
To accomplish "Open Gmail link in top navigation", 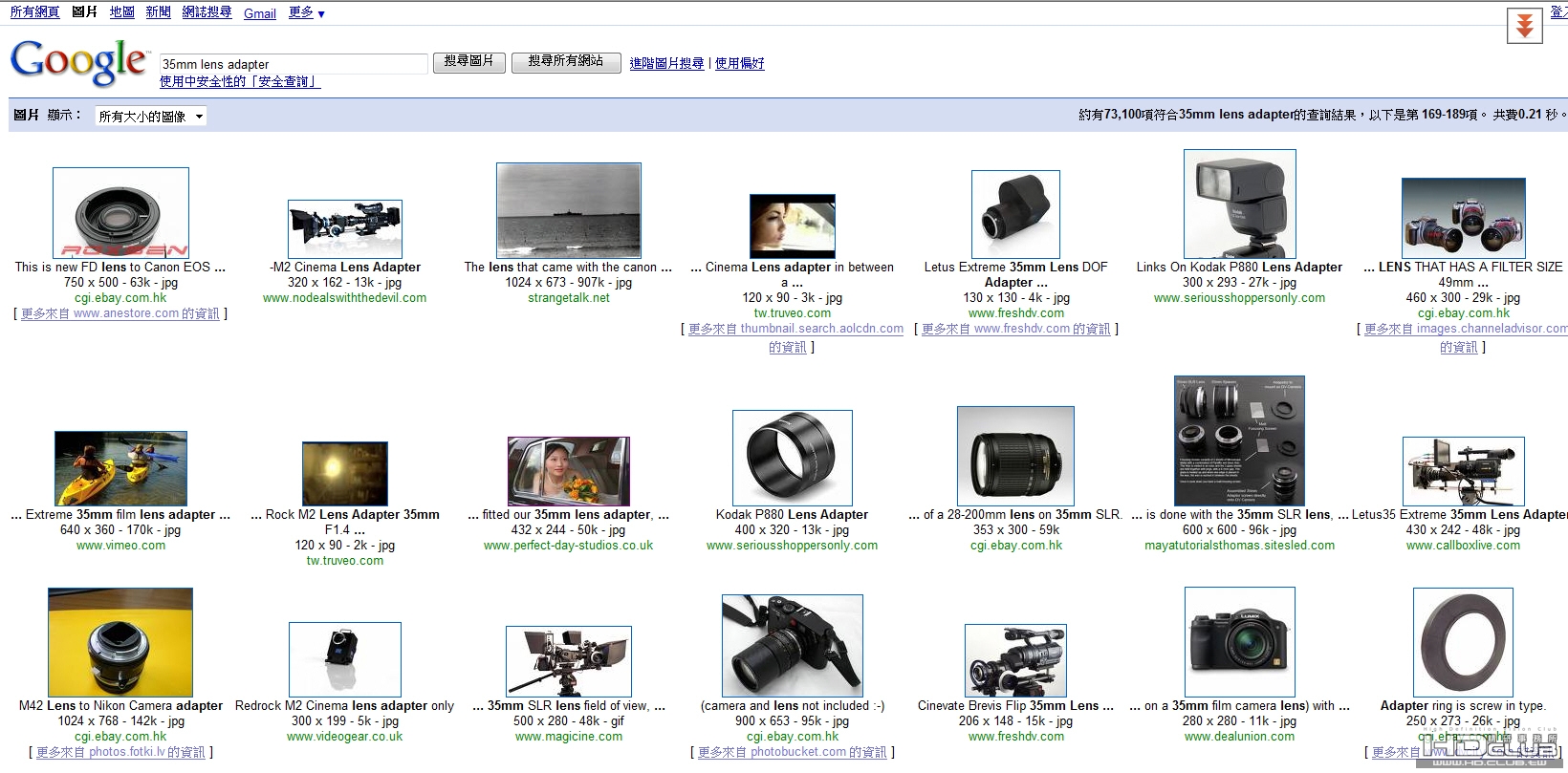I will point(260,13).
